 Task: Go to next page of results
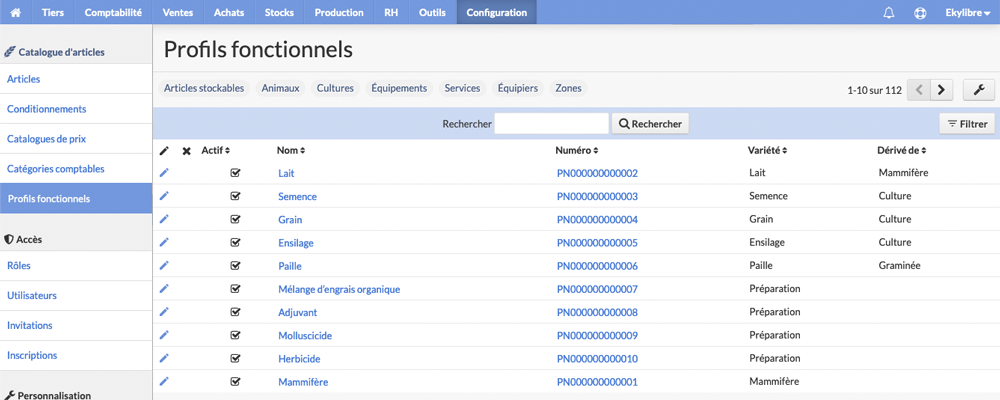coord(941,90)
